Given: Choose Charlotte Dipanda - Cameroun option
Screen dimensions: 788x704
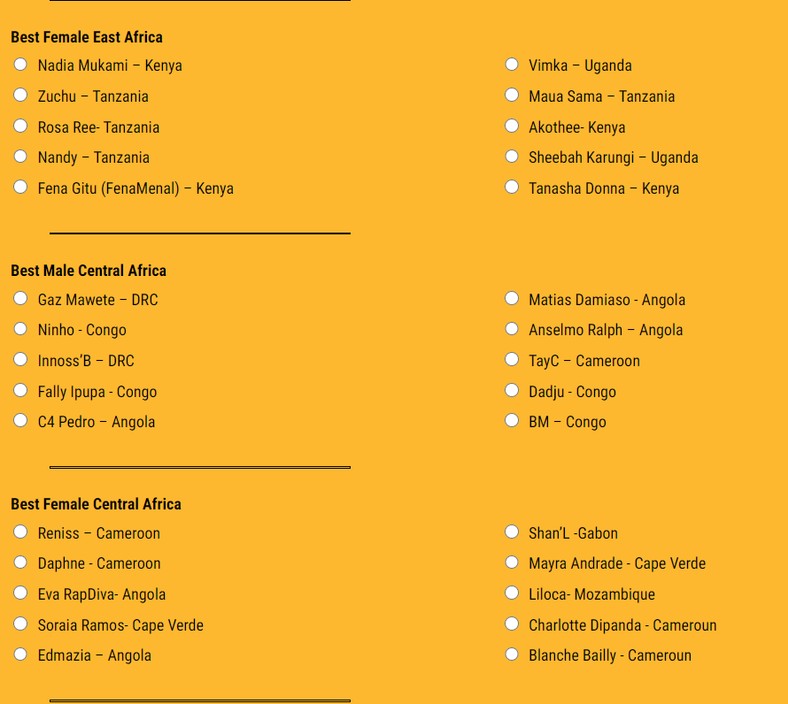Looking at the screenshot, I should pos(511,624).
